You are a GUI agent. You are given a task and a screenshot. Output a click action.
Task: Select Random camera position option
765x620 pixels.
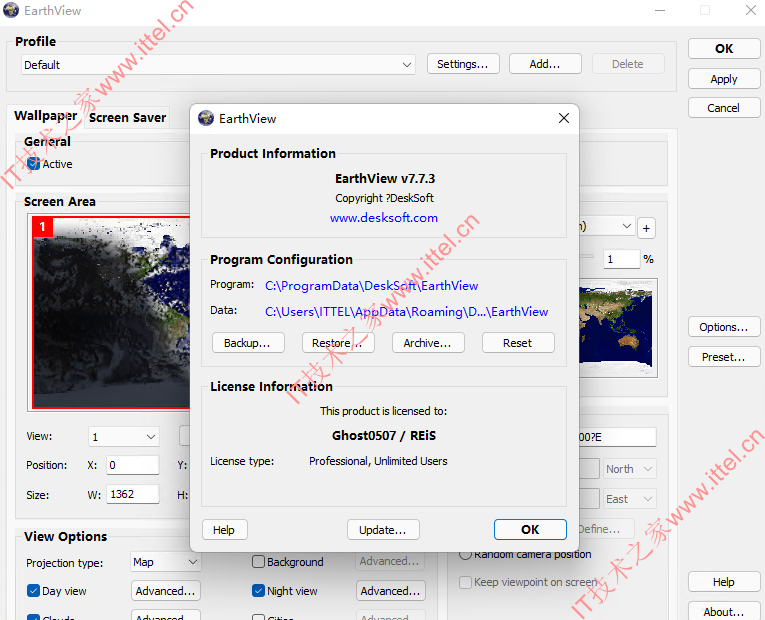[465, 554]
